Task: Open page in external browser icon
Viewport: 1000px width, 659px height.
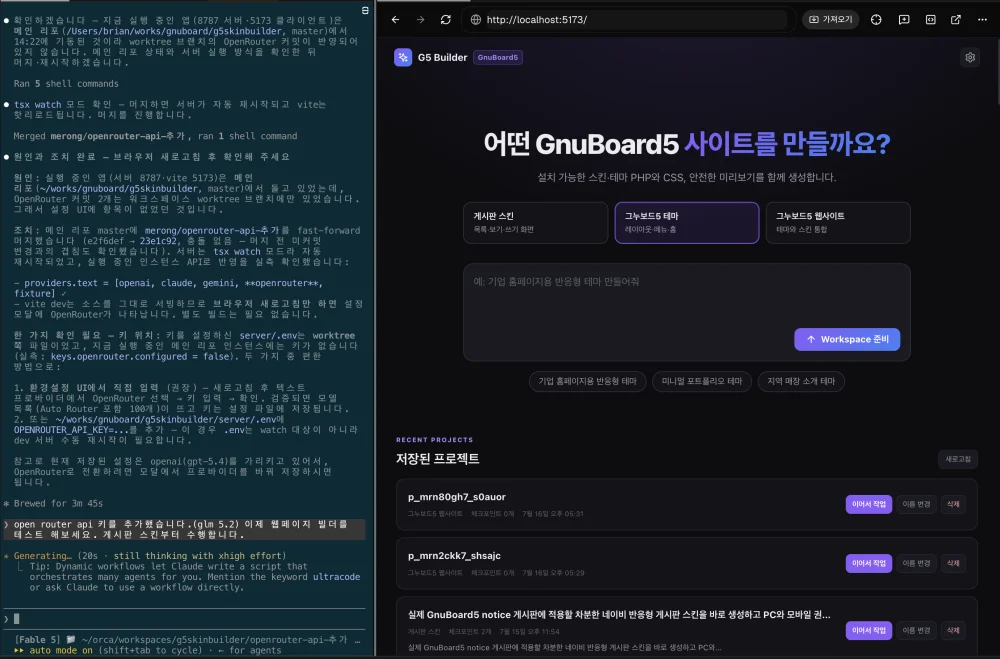Action: click(956, 20)
